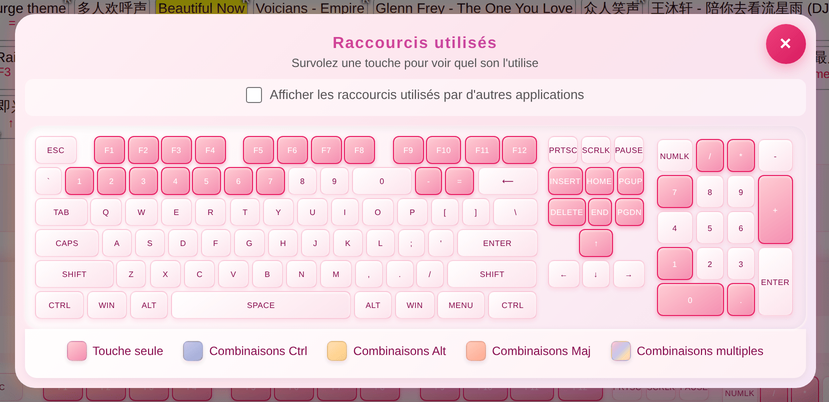Viewport: 829px width, 402px height.
Task: Select the F4 key
Action: [x=210, y=150]
